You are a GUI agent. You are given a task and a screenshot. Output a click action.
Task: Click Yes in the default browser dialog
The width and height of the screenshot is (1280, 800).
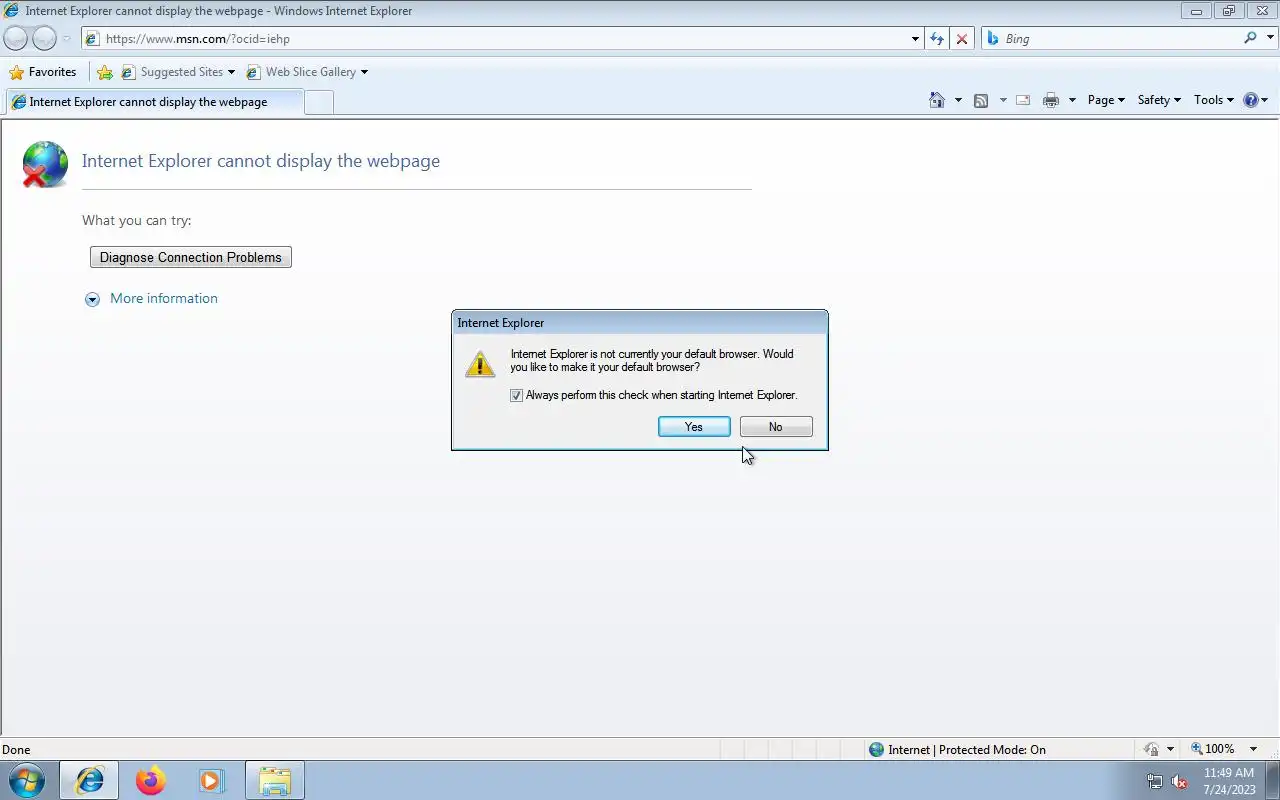[694, 427]
